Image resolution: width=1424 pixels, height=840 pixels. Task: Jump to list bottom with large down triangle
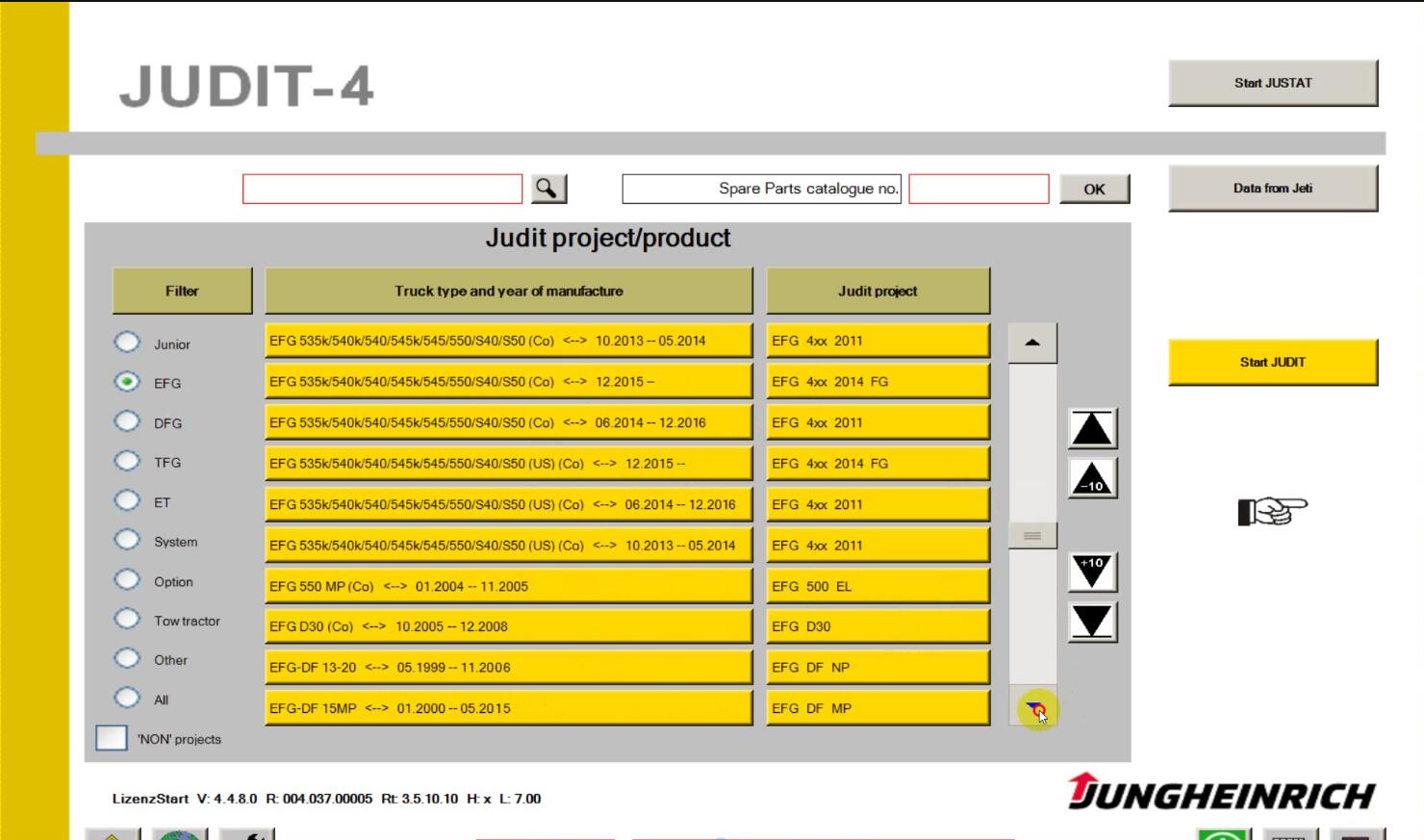[1092, 622]
